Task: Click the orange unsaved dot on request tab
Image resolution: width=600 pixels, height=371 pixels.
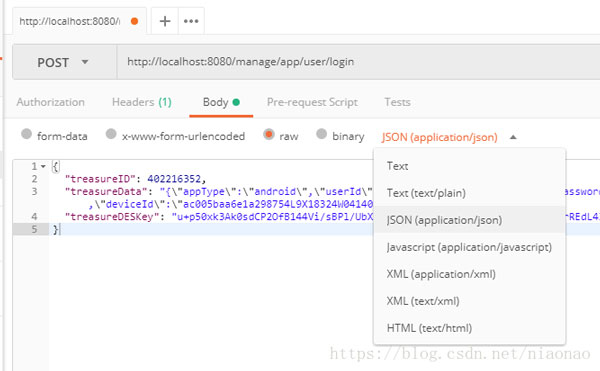Action: coord(134,21)
